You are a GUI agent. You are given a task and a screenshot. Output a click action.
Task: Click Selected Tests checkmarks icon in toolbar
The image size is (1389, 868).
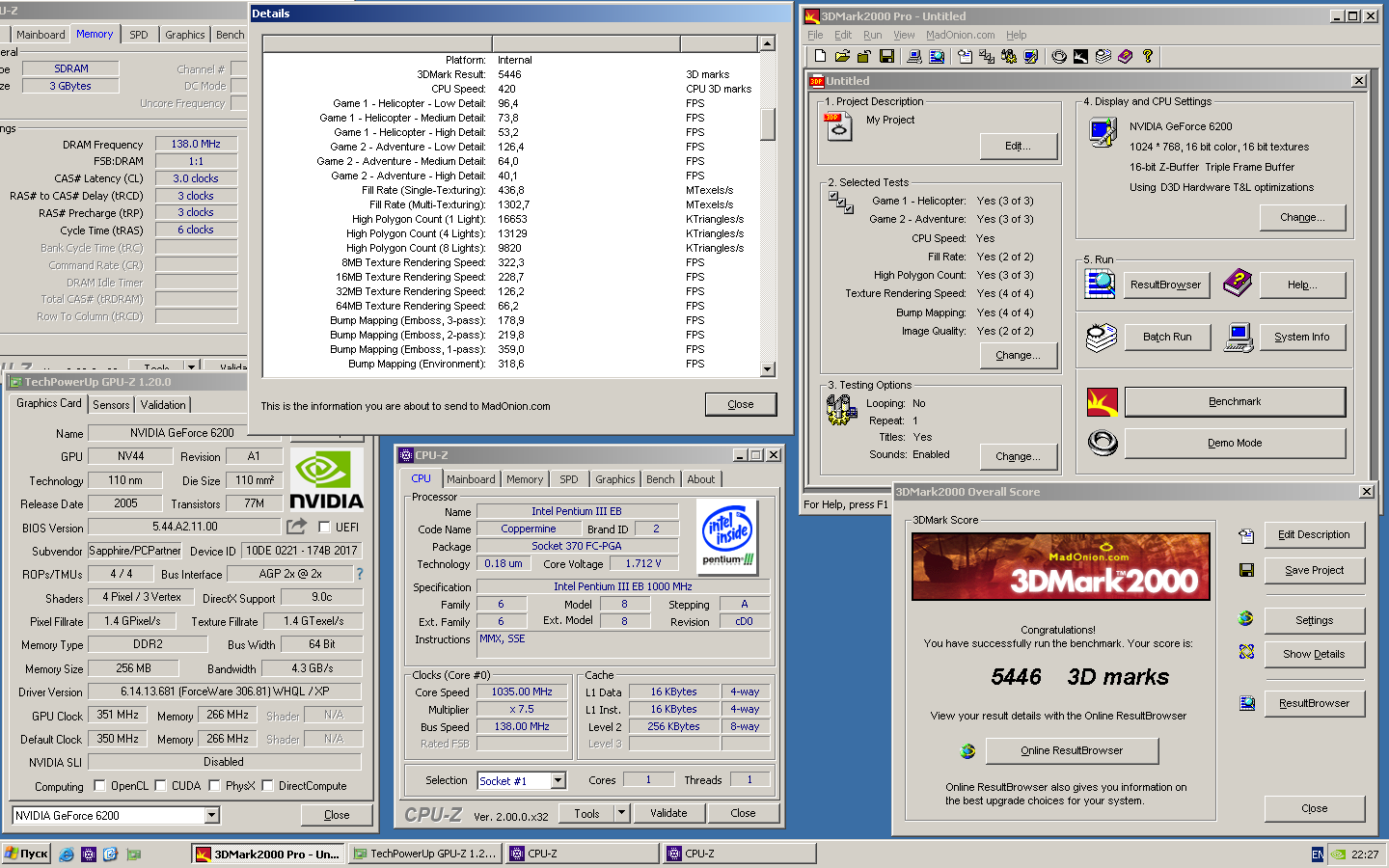pyautogui.click(x=987, y=56)
